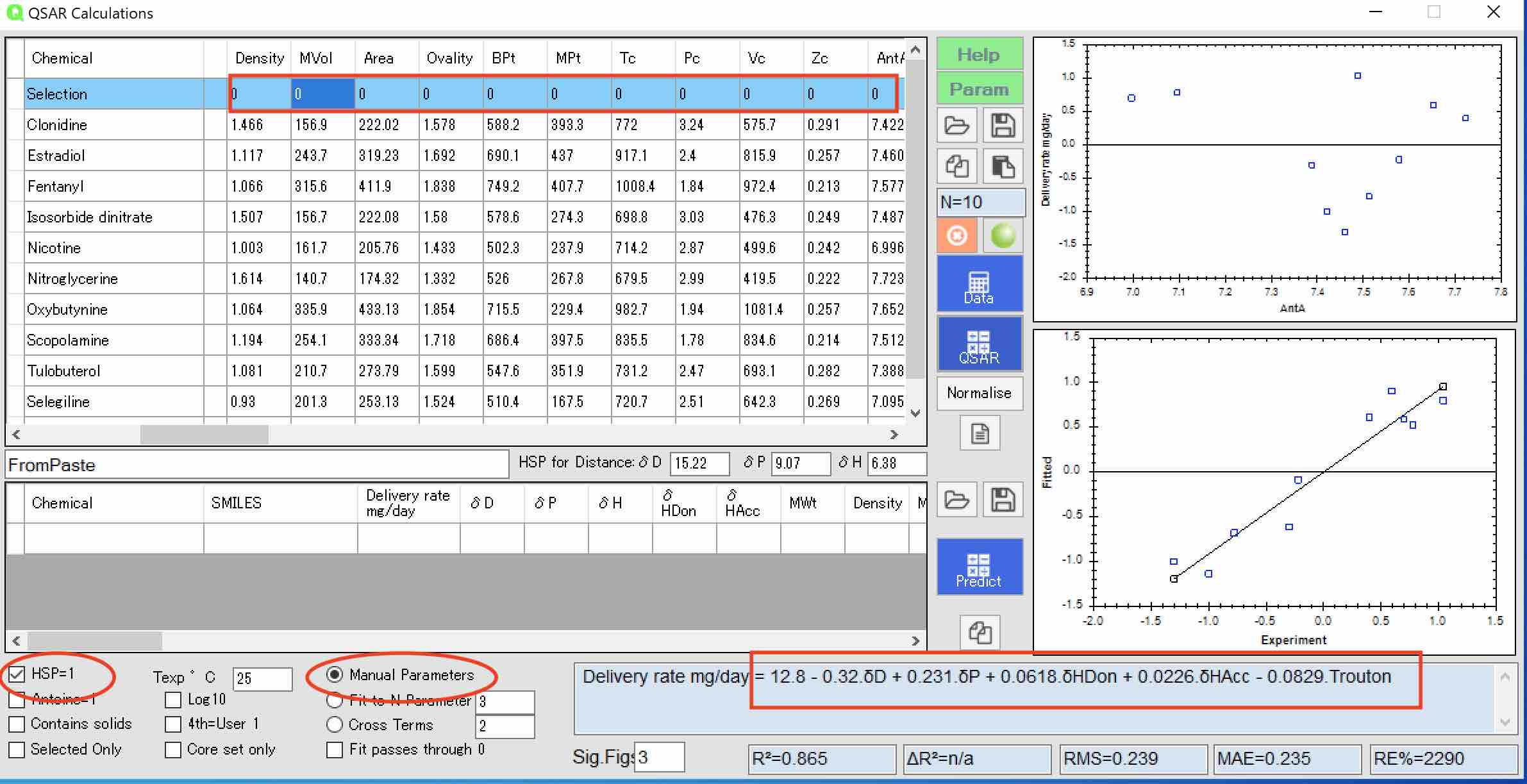Toggle the Antoine=1 checkbox
Screen dimensions: 1527x784
[17, 699]
